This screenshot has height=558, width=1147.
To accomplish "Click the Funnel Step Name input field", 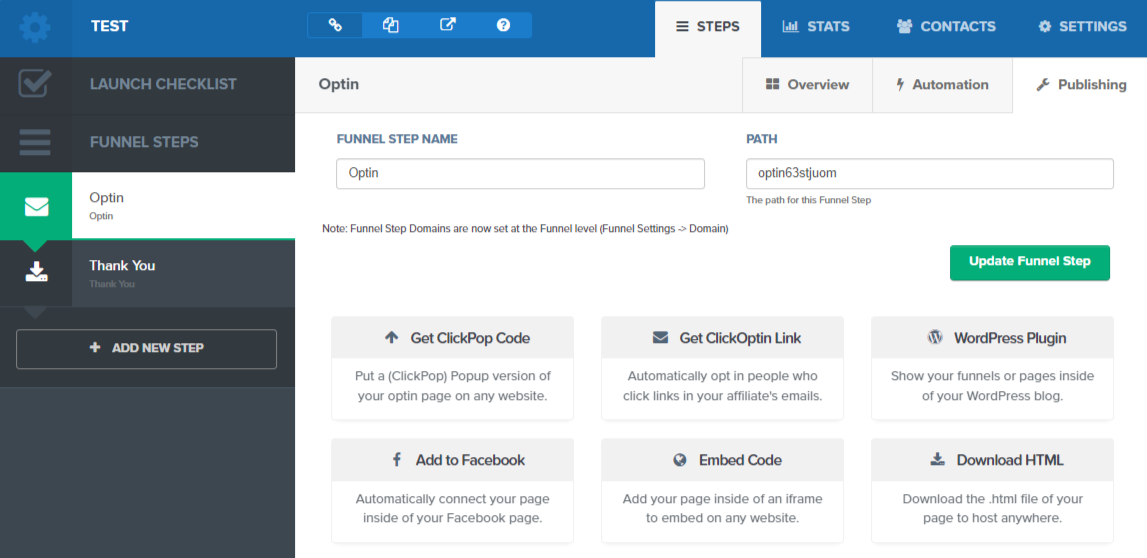I will (x=520, y=174).
